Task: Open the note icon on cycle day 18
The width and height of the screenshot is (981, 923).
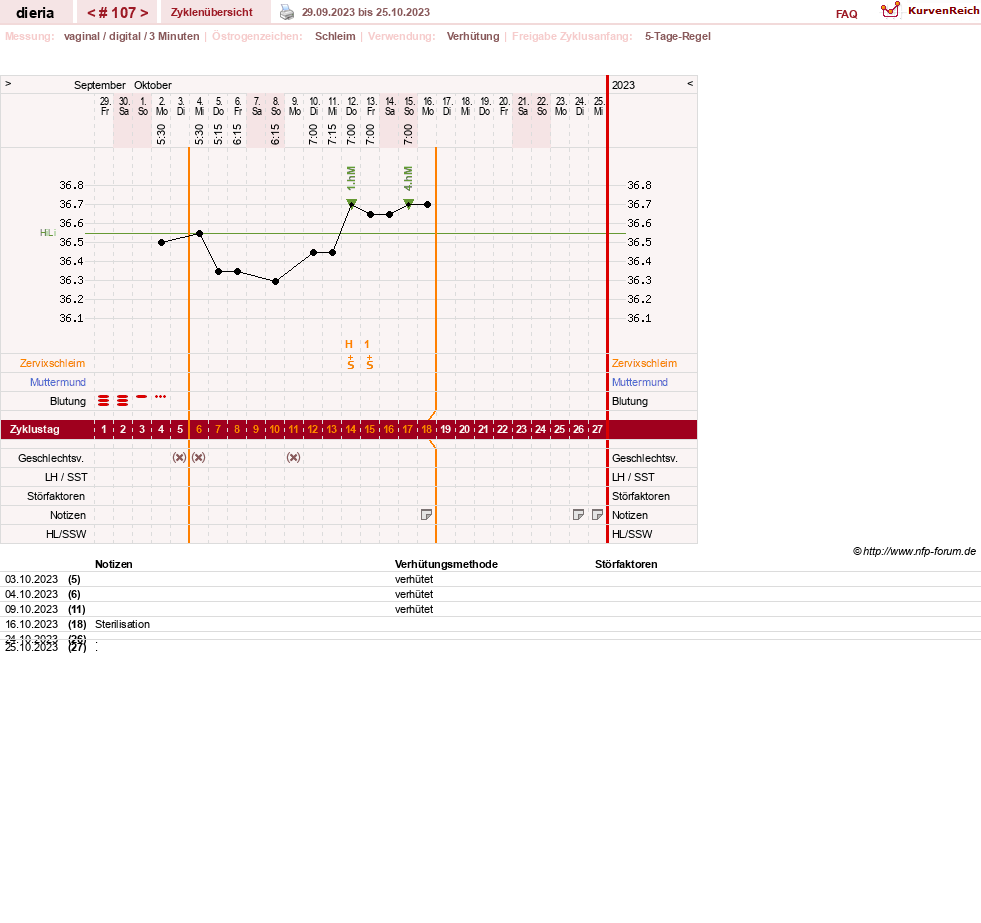Action: pos(426,515)
